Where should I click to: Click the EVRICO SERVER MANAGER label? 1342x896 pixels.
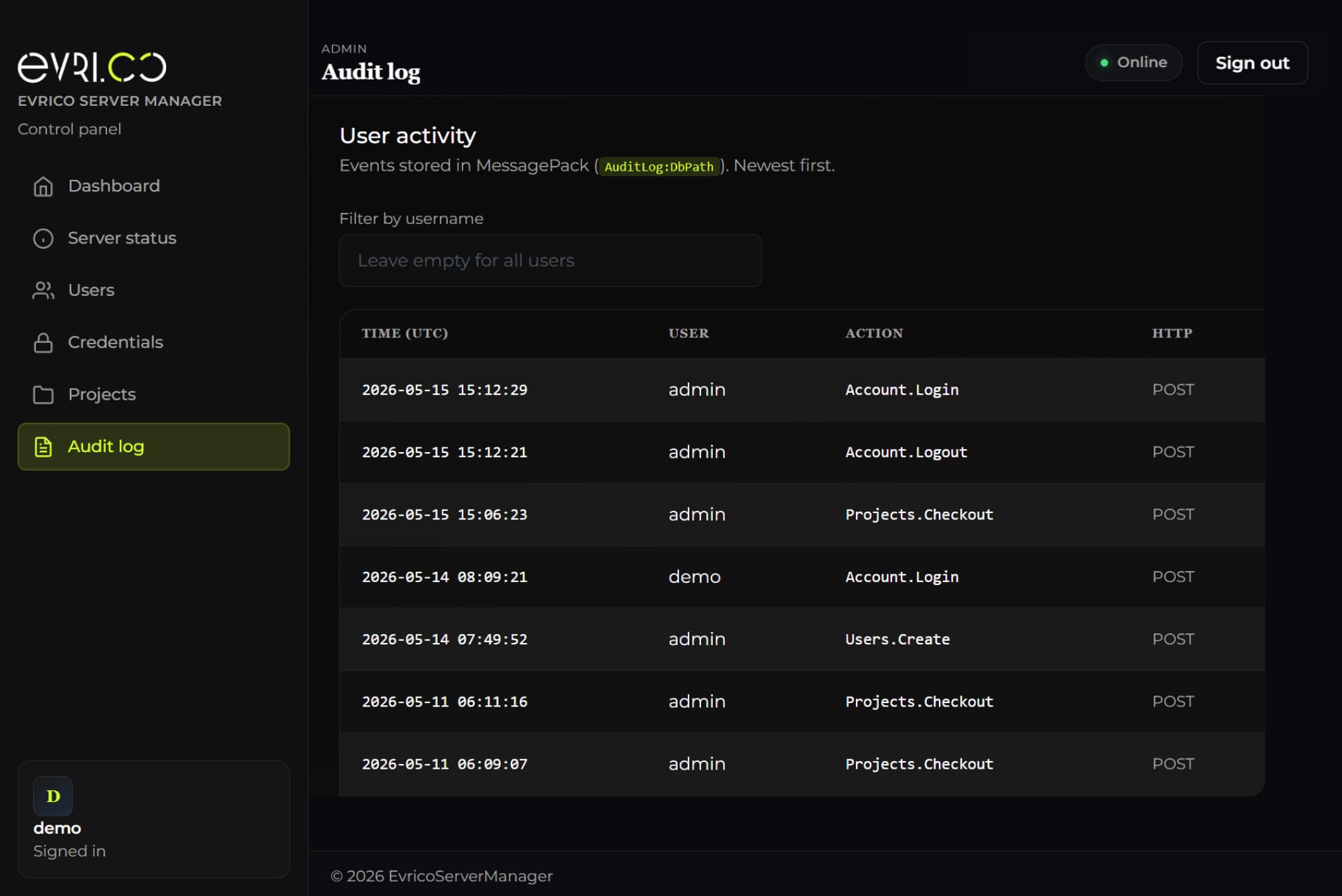tap(120, 101)
